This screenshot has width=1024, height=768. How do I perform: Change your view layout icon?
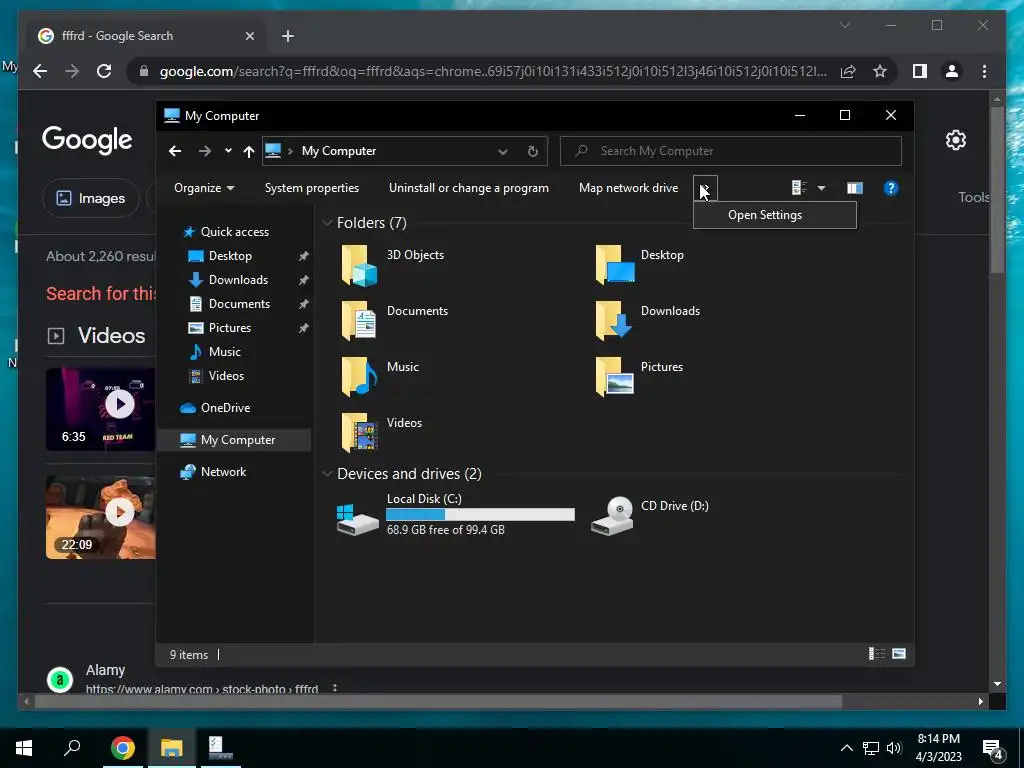pos(799,188)
